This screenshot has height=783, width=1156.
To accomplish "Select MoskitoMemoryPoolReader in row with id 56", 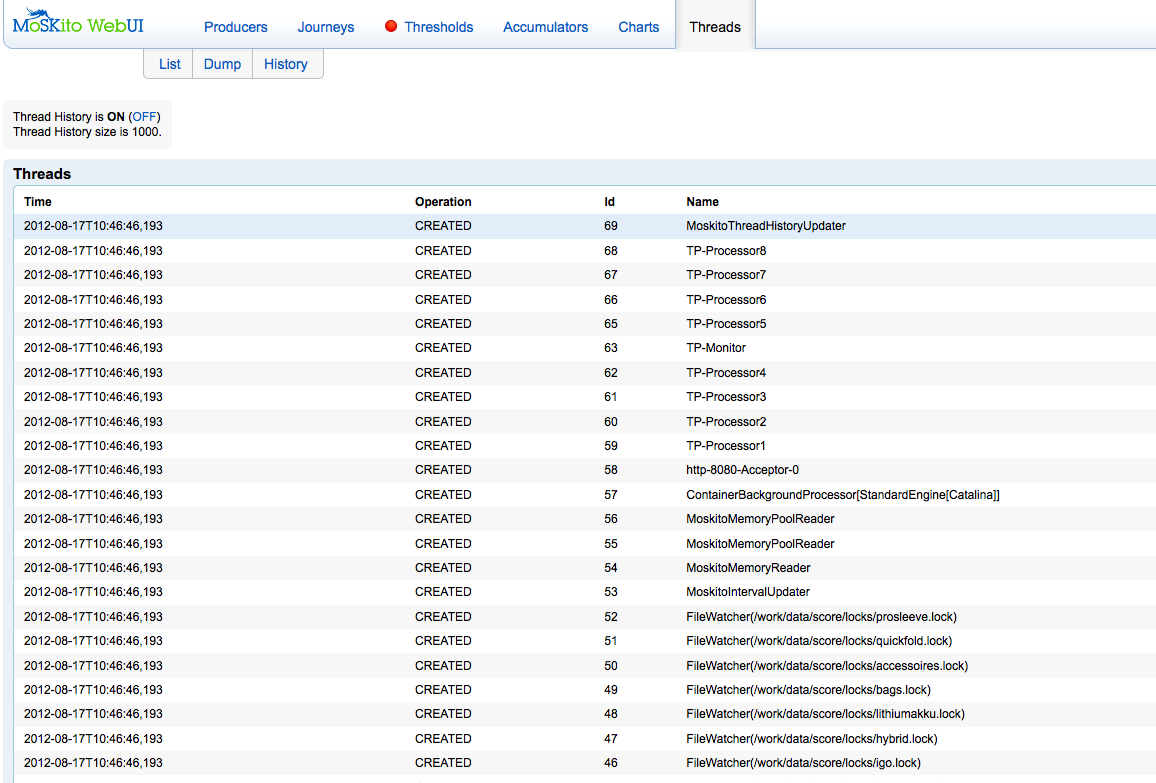I will pos(760,519).
